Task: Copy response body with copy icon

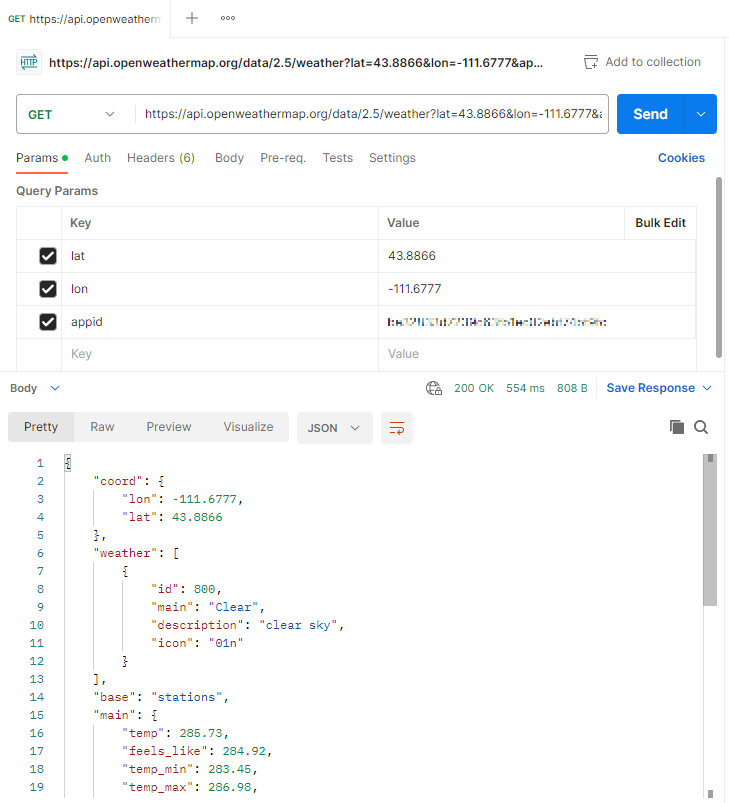Action: 677,427
